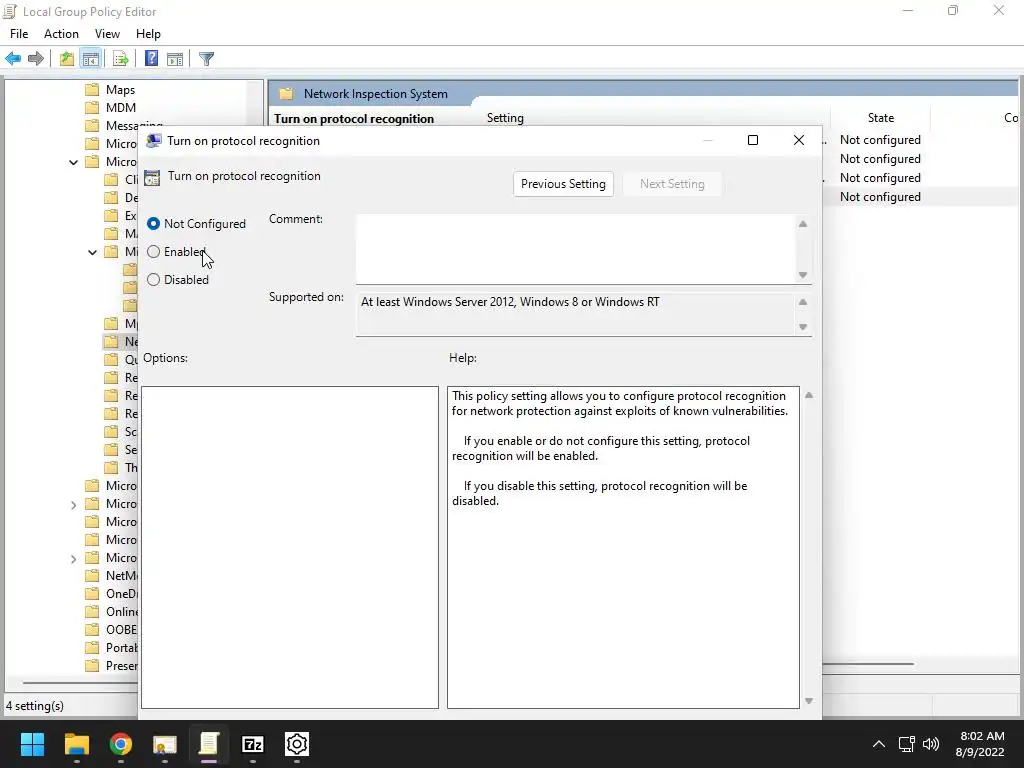Open the volume speaker tray icon
The height and width of the screenshot is (768, 1024).
click(x=931, y=744)
